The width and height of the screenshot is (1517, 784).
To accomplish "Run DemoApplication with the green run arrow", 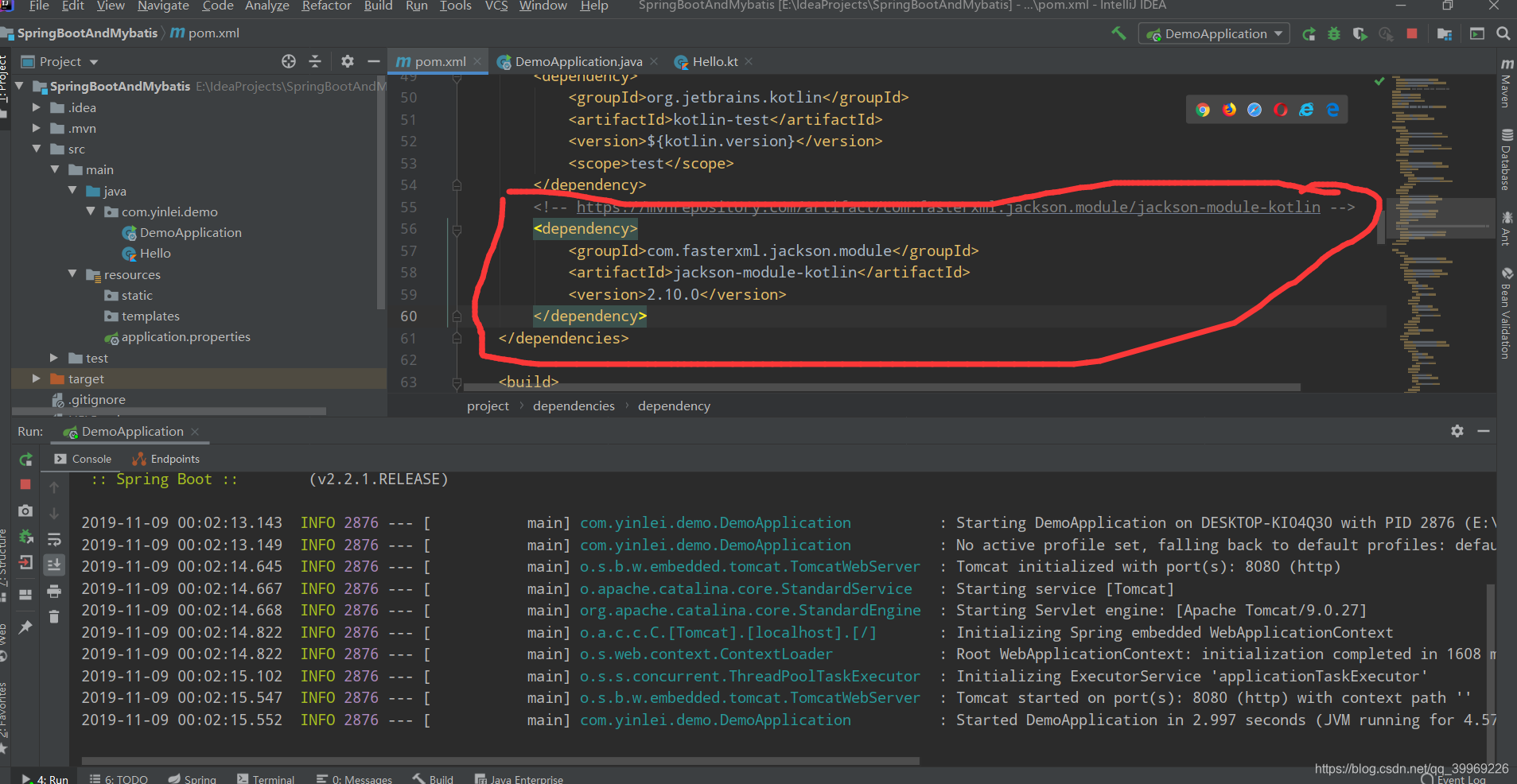I will [1309, 33].
